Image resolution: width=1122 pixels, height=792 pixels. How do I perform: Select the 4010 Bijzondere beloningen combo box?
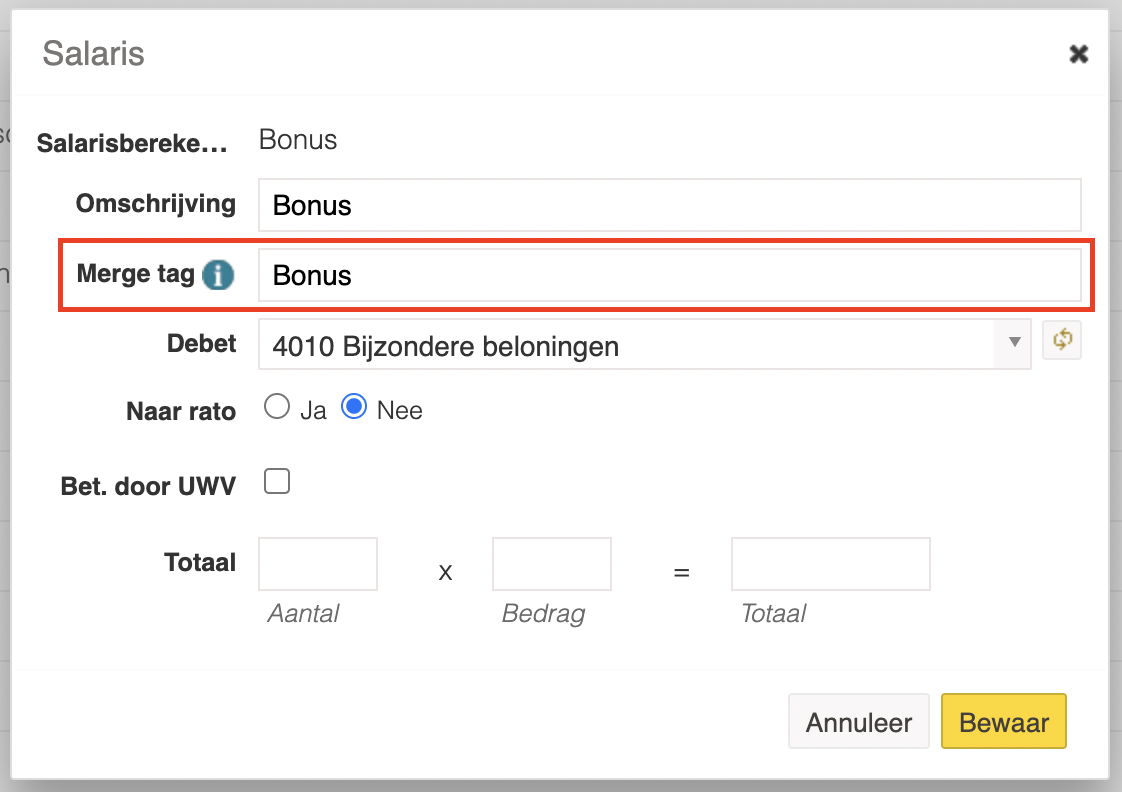coord(644,345)
